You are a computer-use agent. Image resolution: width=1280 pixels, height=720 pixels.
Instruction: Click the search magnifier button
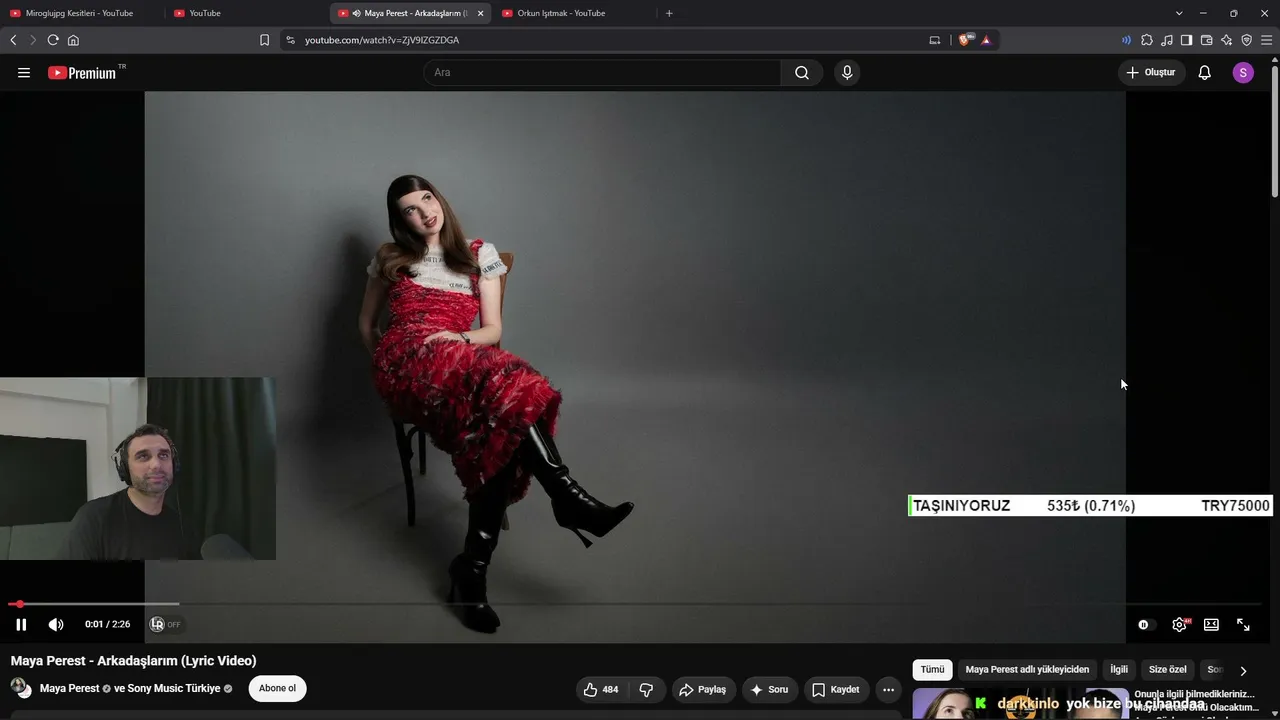pyautogui.click(x=802, y=73)
